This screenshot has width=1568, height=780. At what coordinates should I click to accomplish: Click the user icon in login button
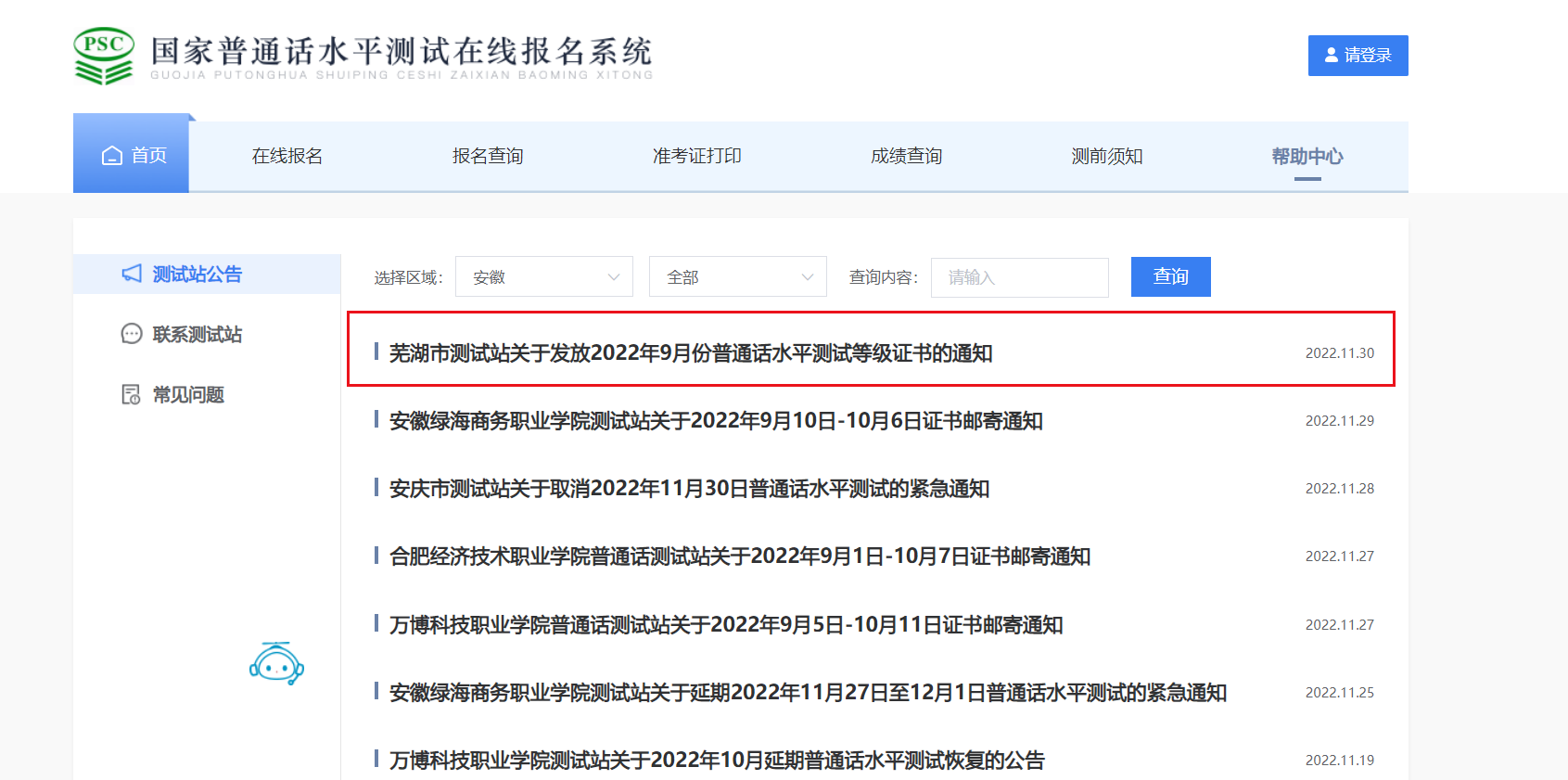coord(1332,56)
